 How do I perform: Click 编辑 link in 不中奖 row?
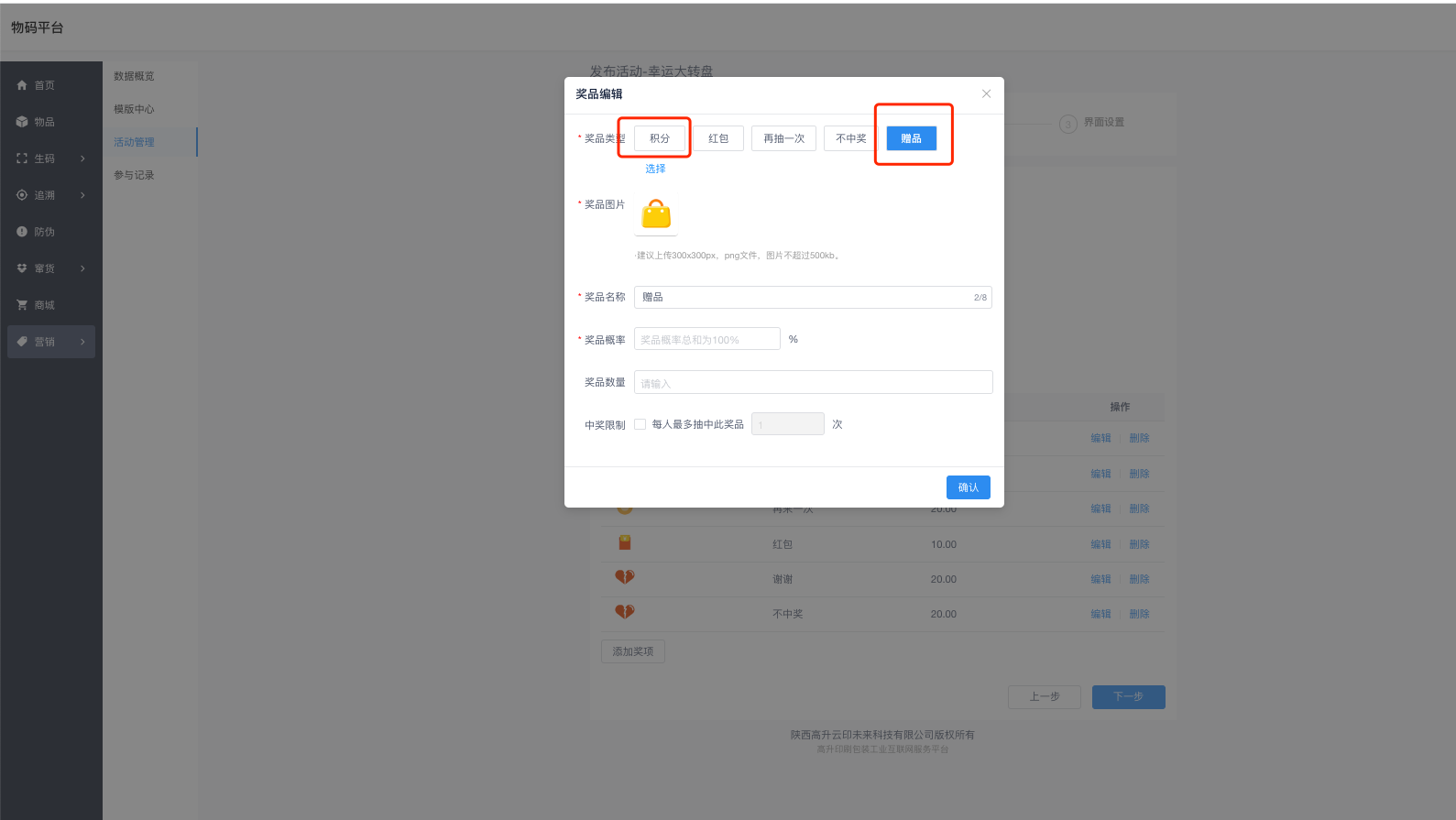pos(1100,614)
